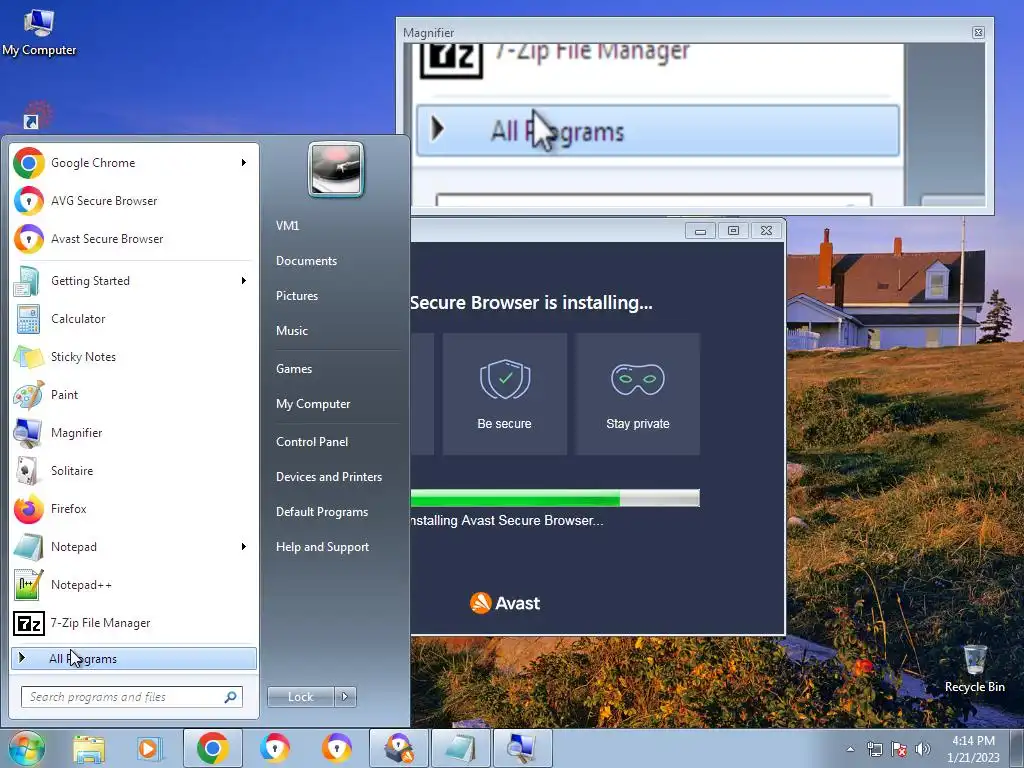Open Music from Start menu
1024x768 pixels.
(291, 330)
